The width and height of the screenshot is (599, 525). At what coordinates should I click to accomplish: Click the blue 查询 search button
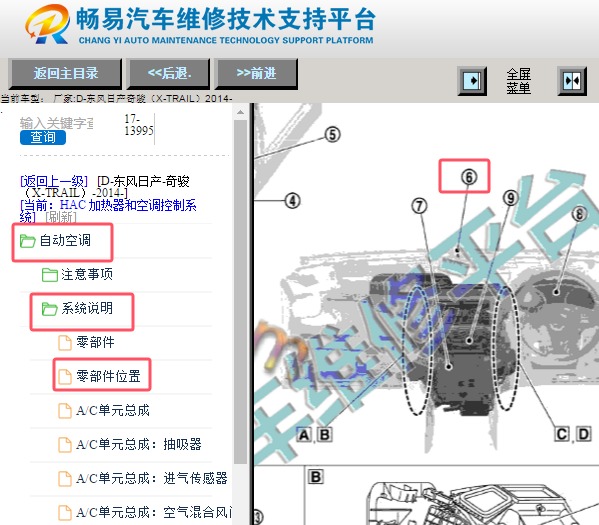[x=43, y=137]
